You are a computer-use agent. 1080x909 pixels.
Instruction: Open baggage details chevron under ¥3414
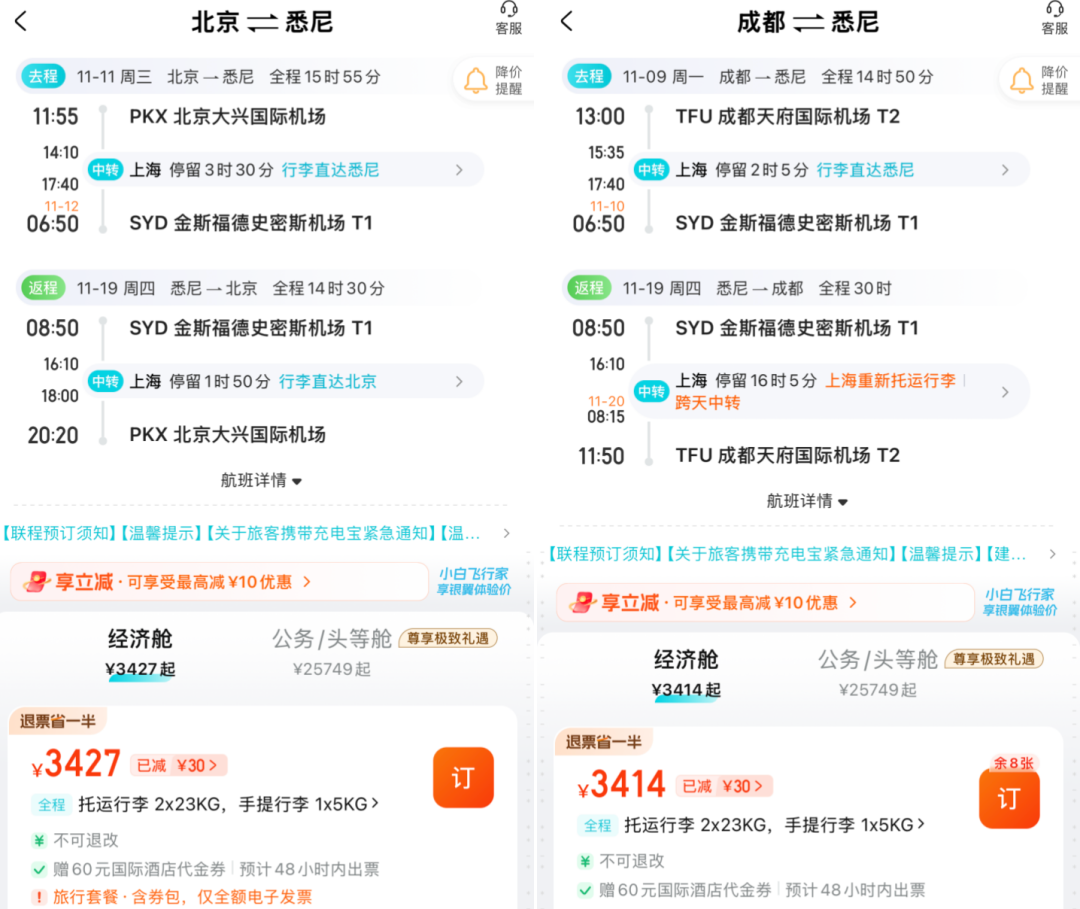pos(922,824)
